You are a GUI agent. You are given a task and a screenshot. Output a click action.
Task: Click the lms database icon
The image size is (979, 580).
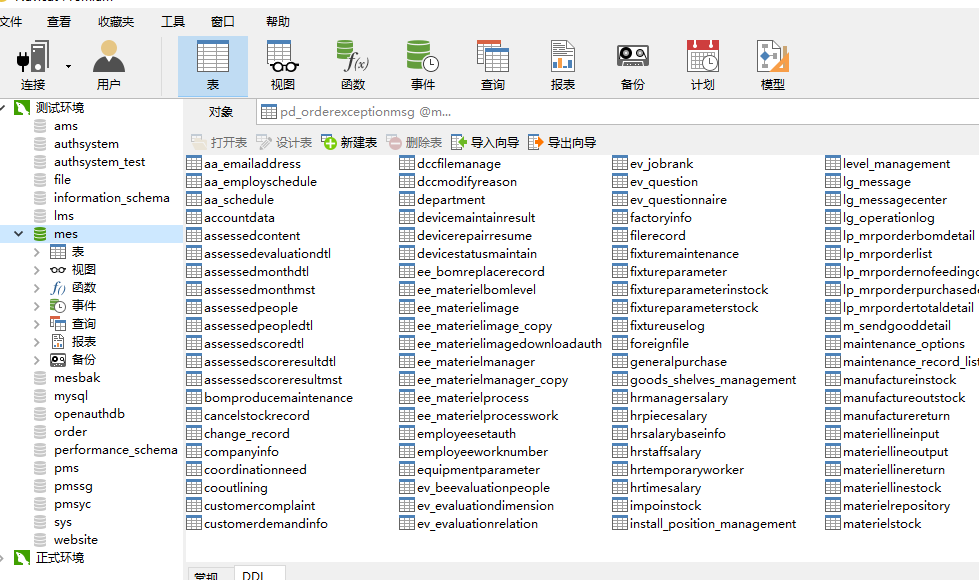(40, 216)
